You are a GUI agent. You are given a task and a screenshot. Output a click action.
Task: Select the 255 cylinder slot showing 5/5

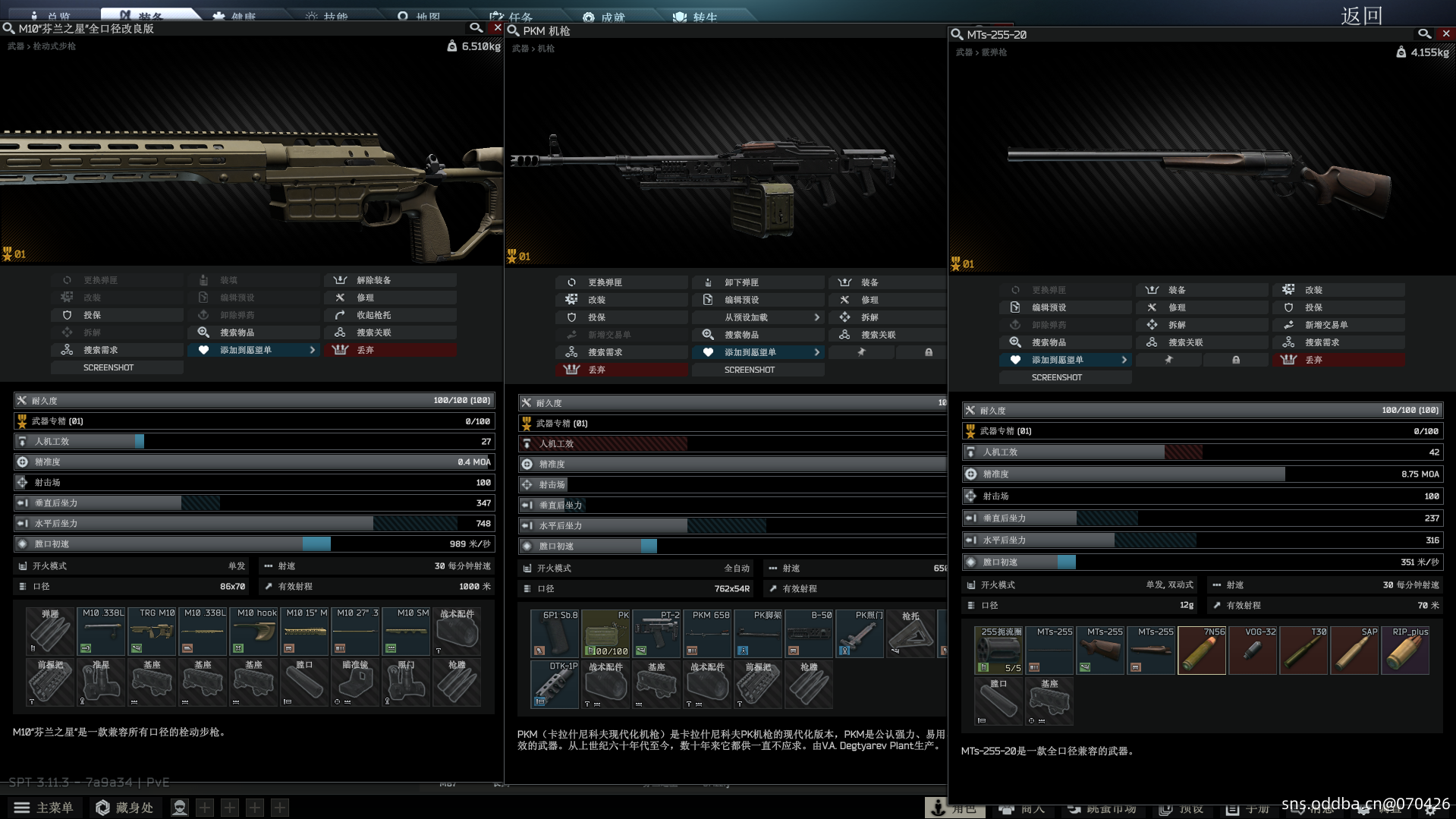click(998, 650)
